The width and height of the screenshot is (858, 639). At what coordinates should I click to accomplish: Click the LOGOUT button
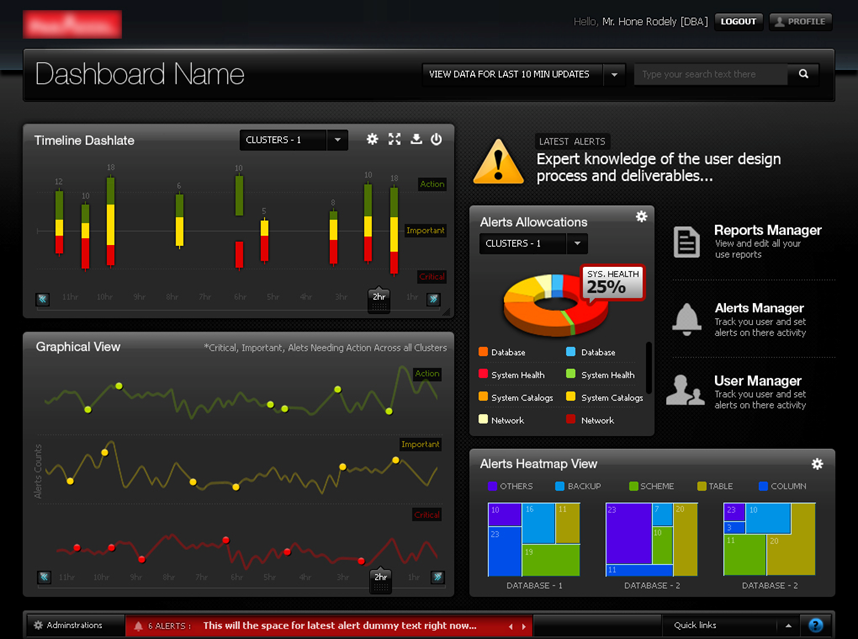pyautogui.click(x=738, y=22)
